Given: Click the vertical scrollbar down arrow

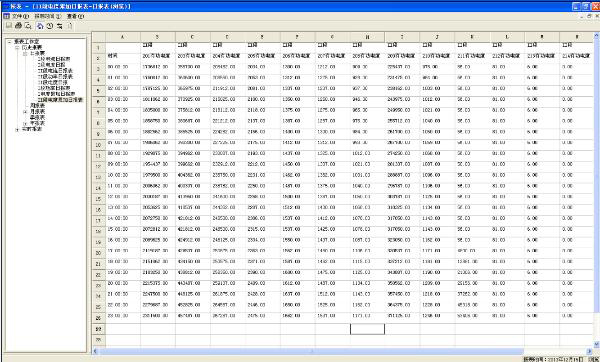Looking at the screenshot, I should [x=597, y=344].
